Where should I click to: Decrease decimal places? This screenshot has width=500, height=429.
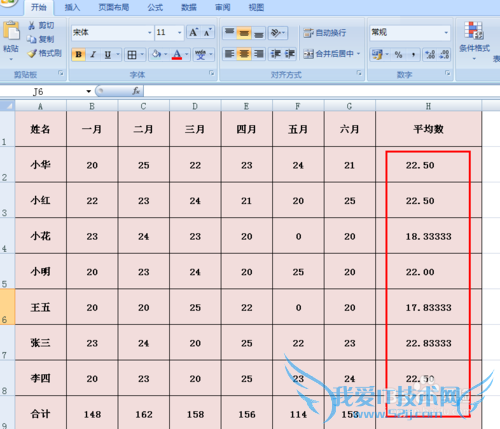click(x=444, y=54)
